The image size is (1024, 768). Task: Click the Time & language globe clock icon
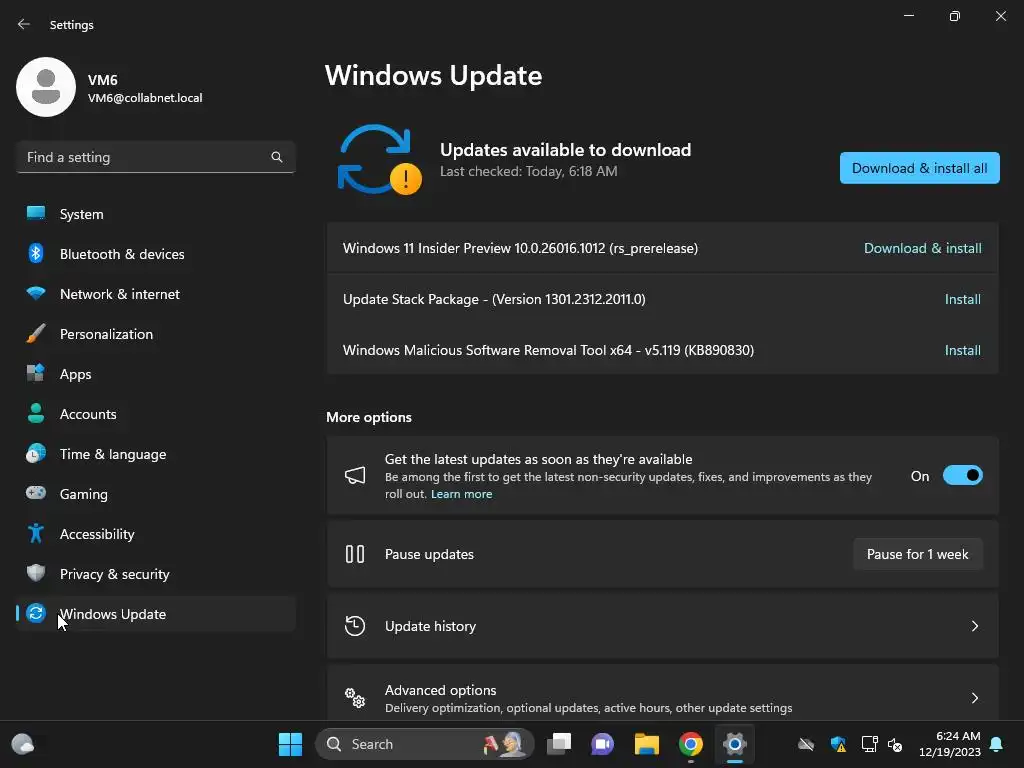tap(36, 453)
